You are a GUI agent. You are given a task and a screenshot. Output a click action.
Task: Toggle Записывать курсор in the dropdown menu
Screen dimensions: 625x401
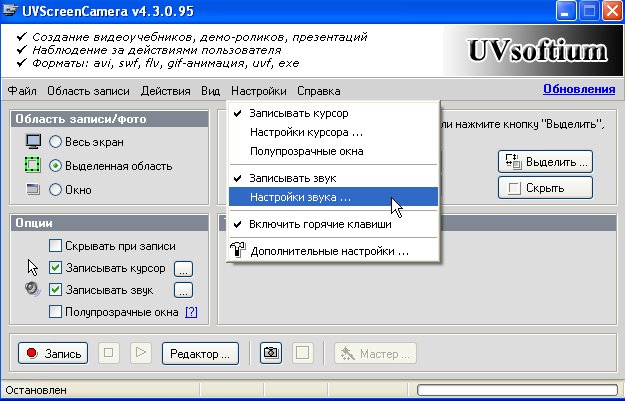[333, 113]
